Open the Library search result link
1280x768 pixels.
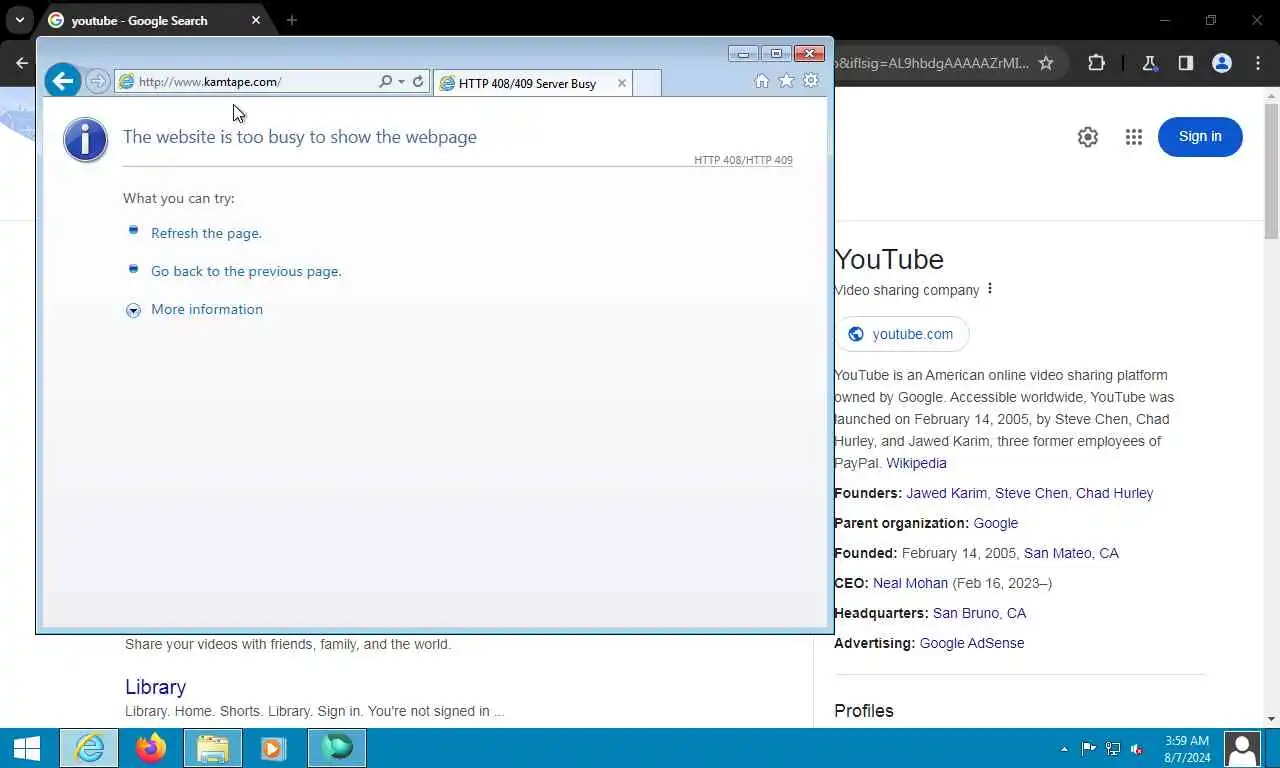155,687
